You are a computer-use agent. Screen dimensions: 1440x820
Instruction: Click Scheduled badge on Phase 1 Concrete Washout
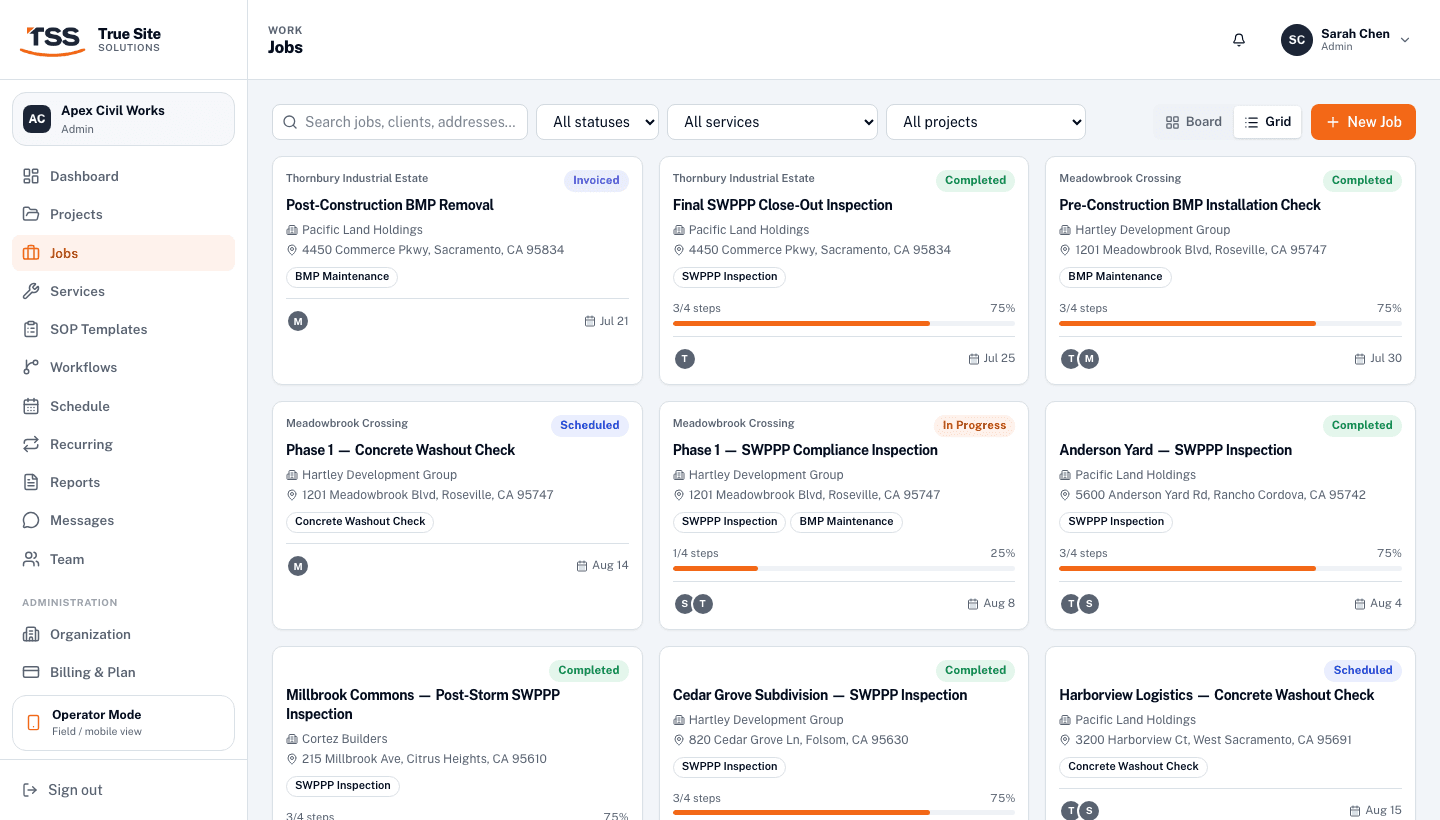click(590, 425)
